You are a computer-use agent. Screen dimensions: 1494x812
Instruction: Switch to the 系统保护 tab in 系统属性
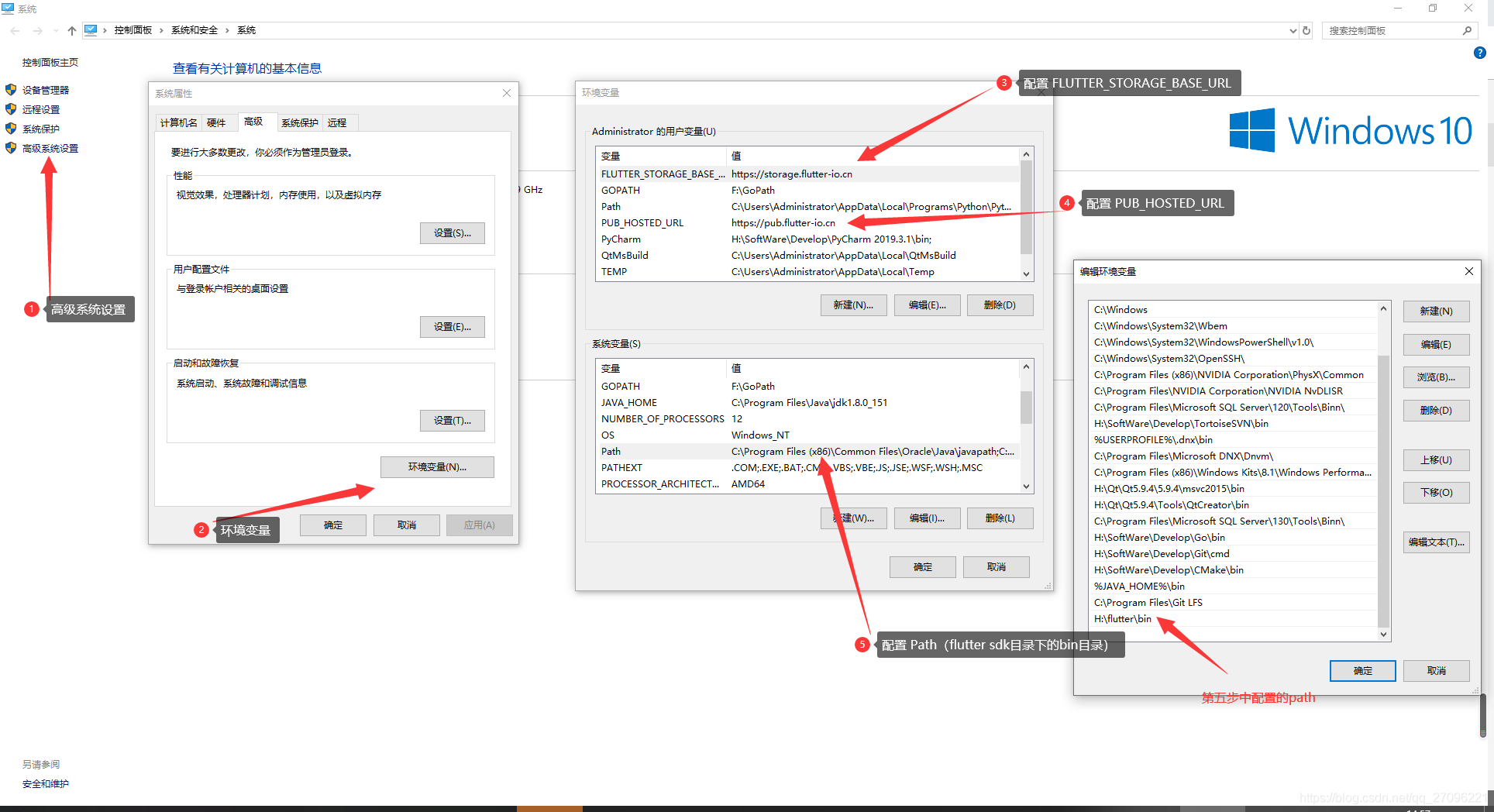pyautogui.click(x=300, y=122)
